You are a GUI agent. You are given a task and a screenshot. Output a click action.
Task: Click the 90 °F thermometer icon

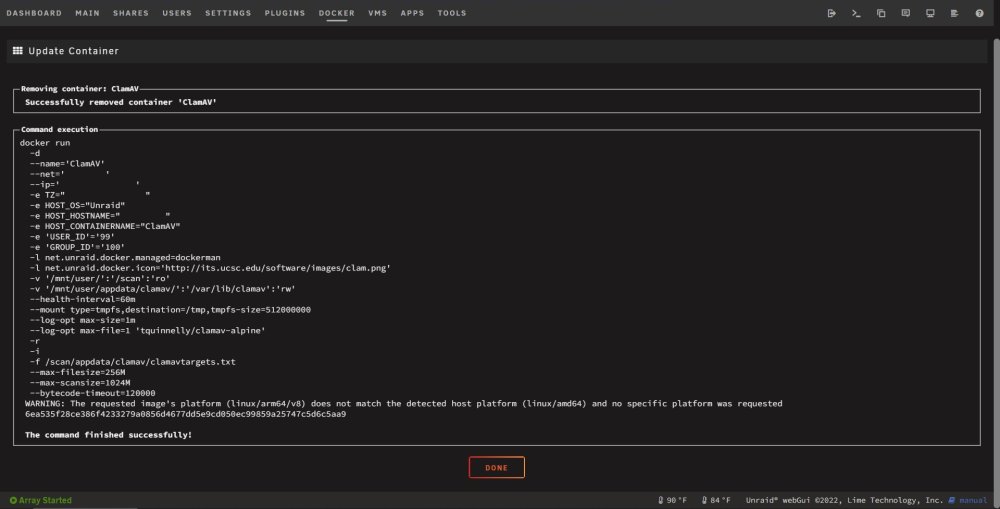tap(661, 500)
